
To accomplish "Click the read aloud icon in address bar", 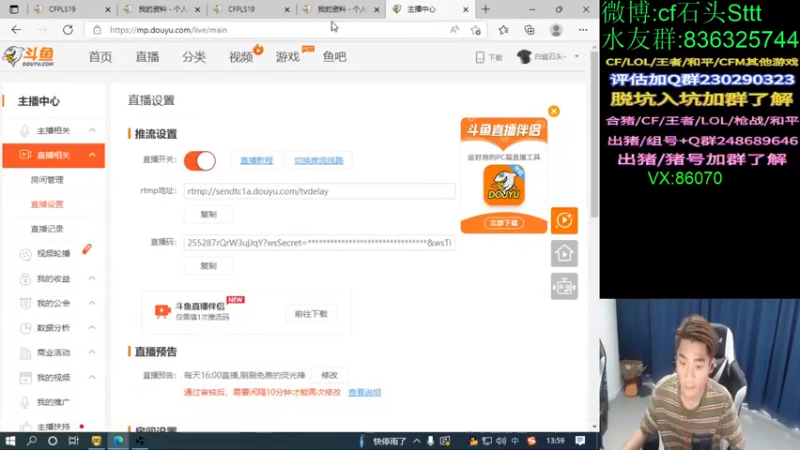I will (x=454, y=30).
